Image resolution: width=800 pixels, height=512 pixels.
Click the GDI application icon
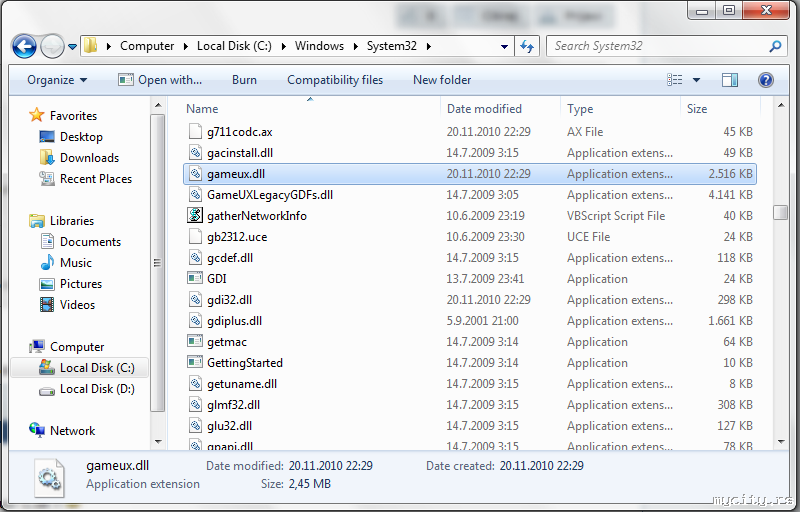pos(195,278)
